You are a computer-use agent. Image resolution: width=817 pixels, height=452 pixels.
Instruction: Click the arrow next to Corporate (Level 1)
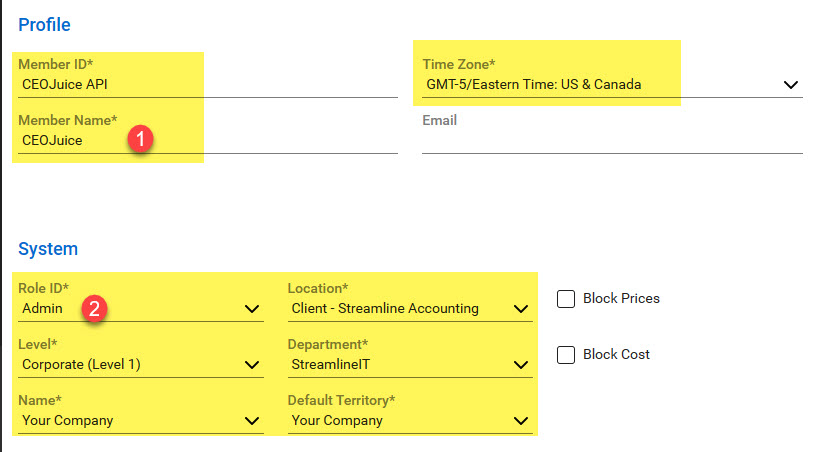tap(252, 364)
